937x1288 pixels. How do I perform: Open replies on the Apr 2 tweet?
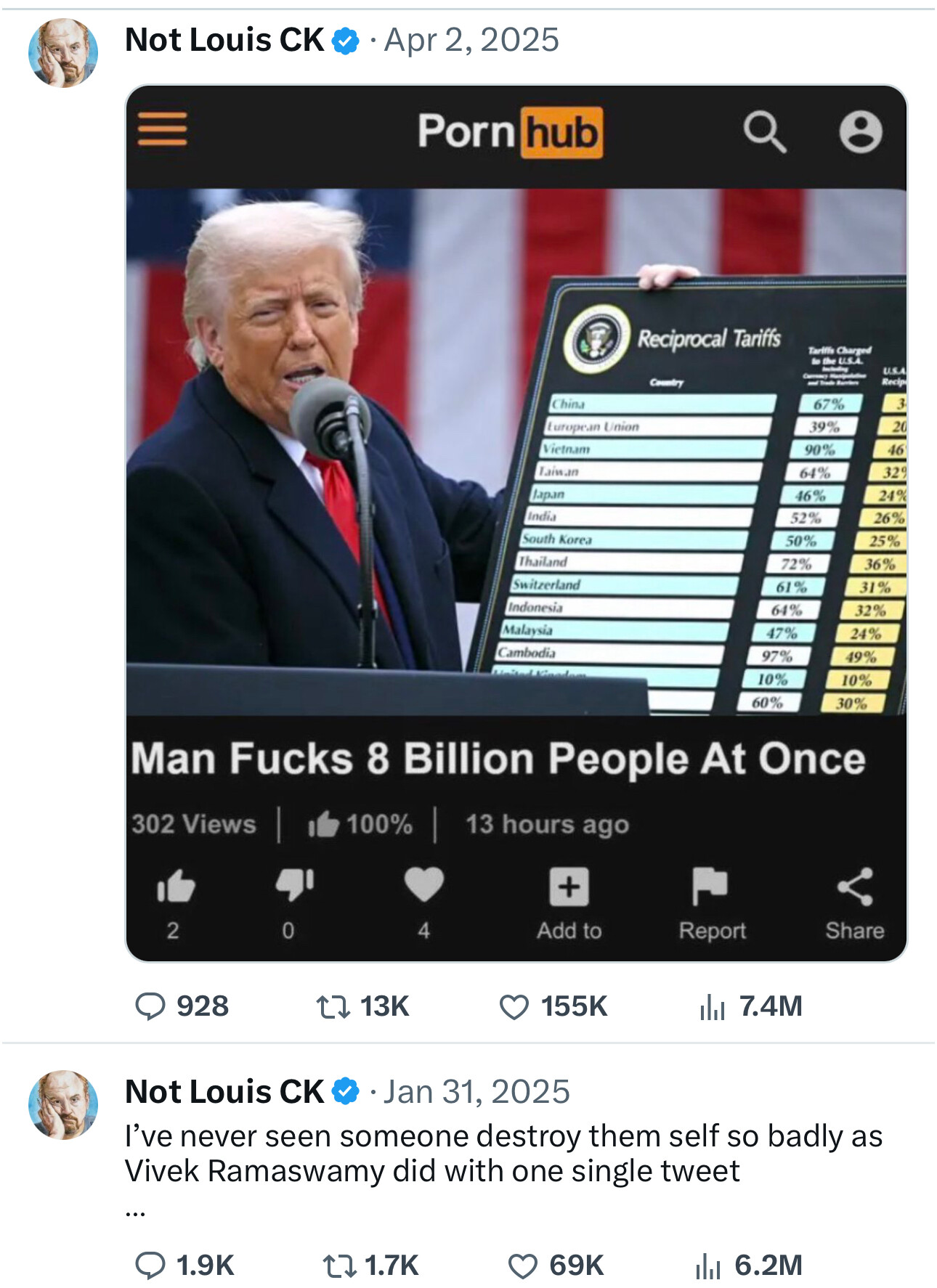pos(151,1007)
